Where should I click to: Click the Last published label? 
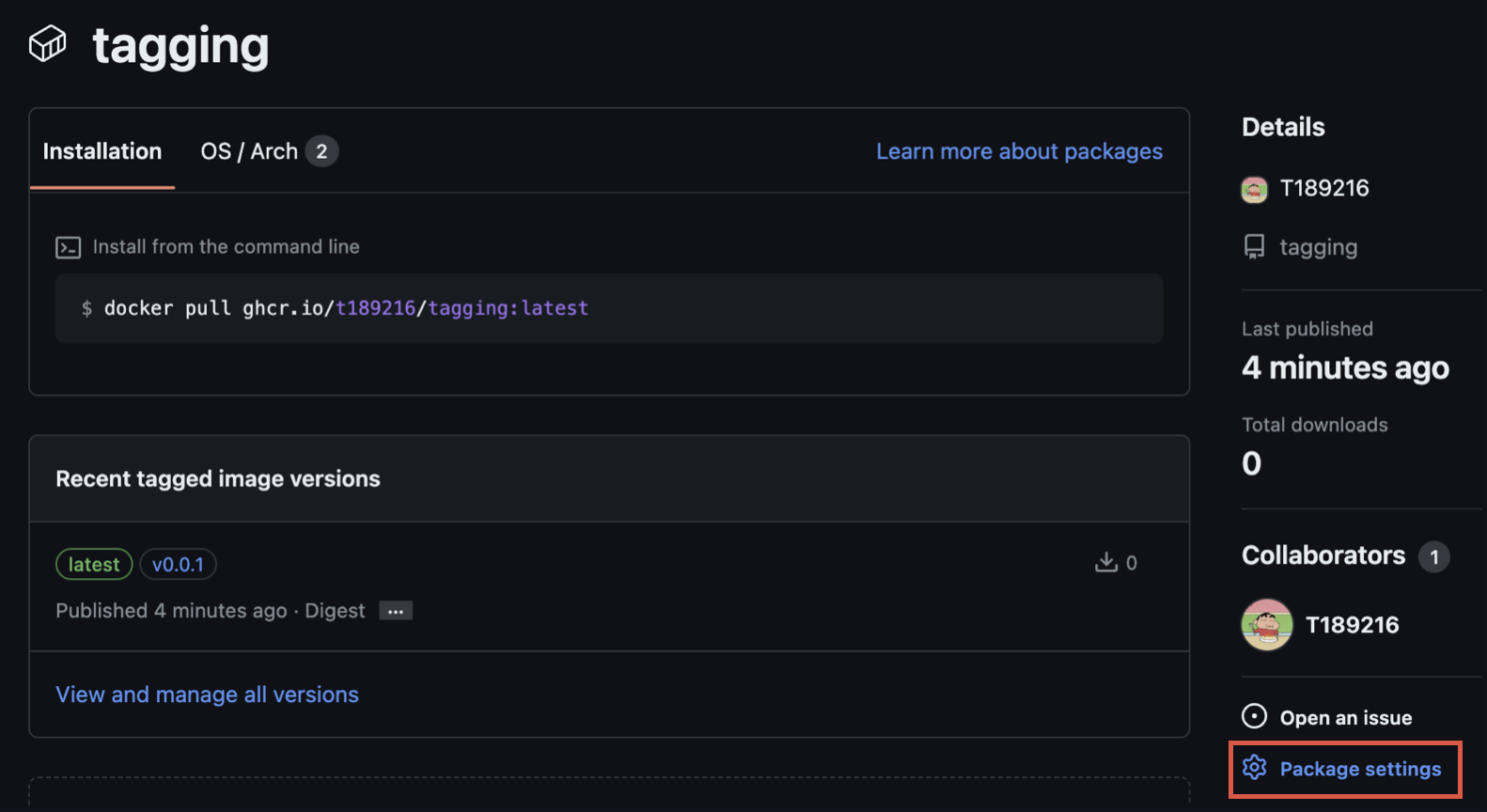[1307, 329]
